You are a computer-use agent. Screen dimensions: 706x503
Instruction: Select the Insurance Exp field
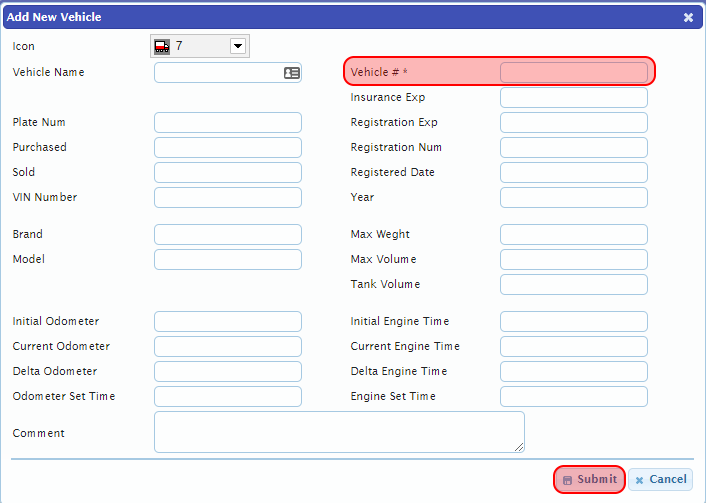pyautogui.click(x=574, y=97)
